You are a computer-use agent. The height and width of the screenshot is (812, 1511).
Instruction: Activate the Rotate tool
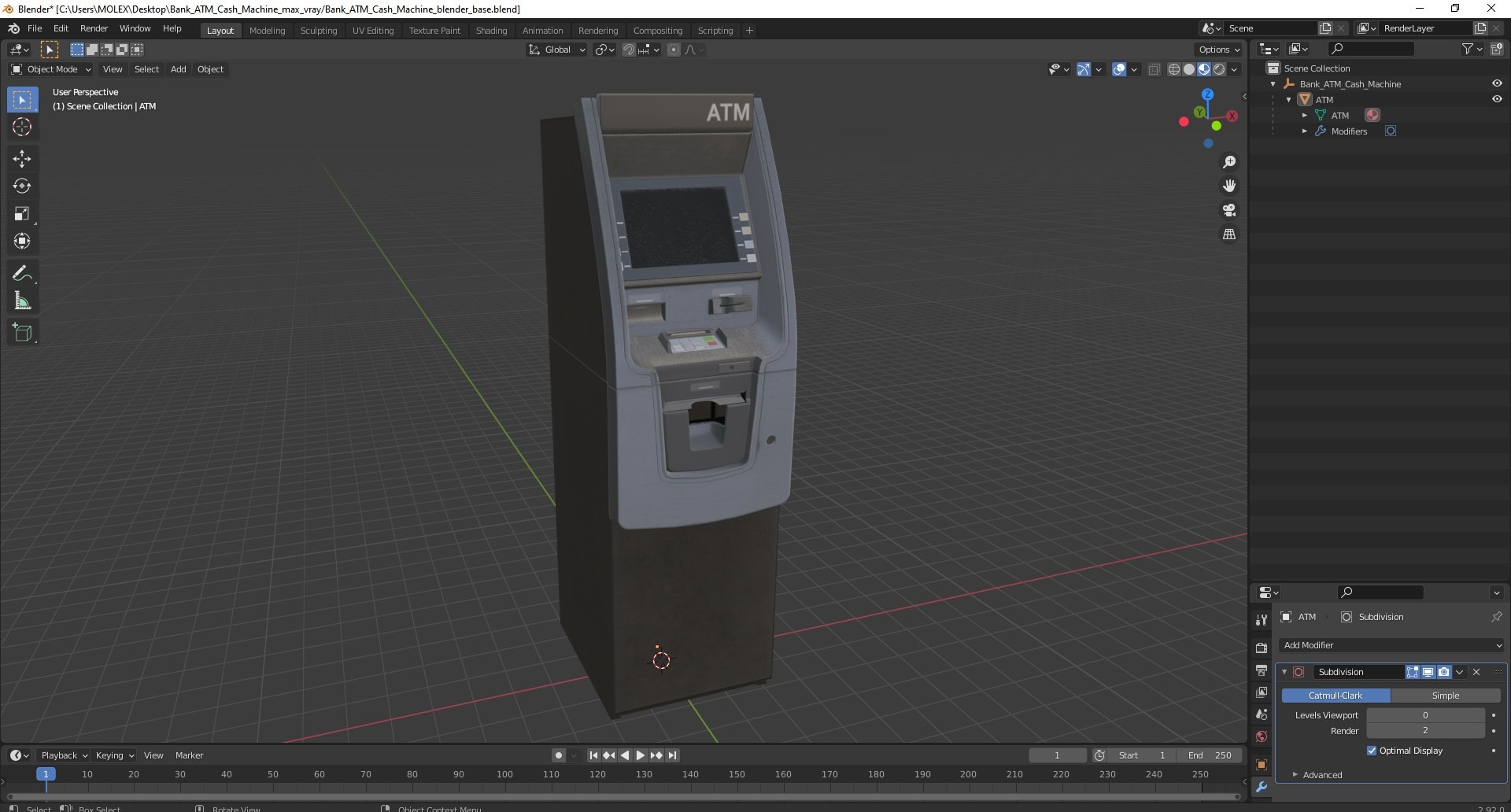coord(22,186)
